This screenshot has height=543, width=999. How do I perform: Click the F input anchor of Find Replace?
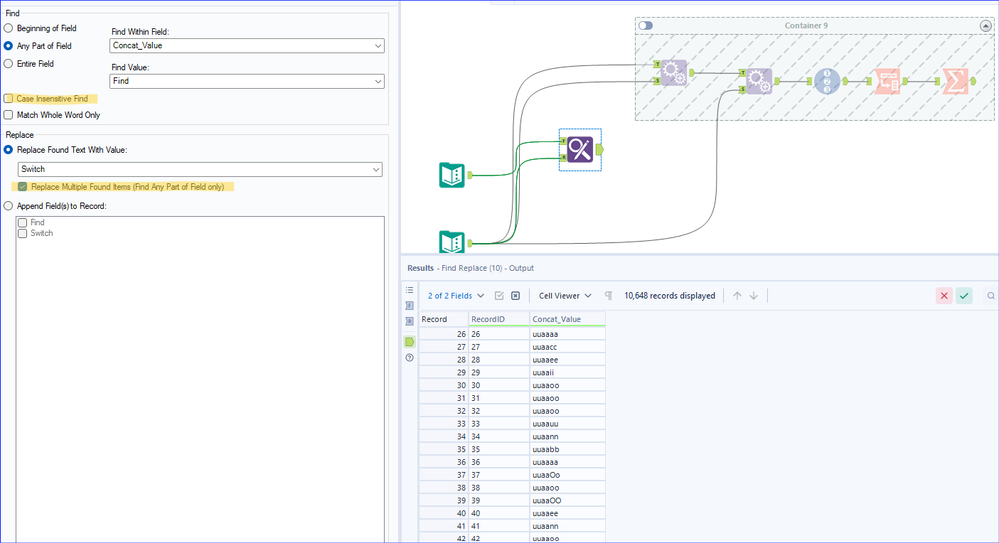point(563,141)
